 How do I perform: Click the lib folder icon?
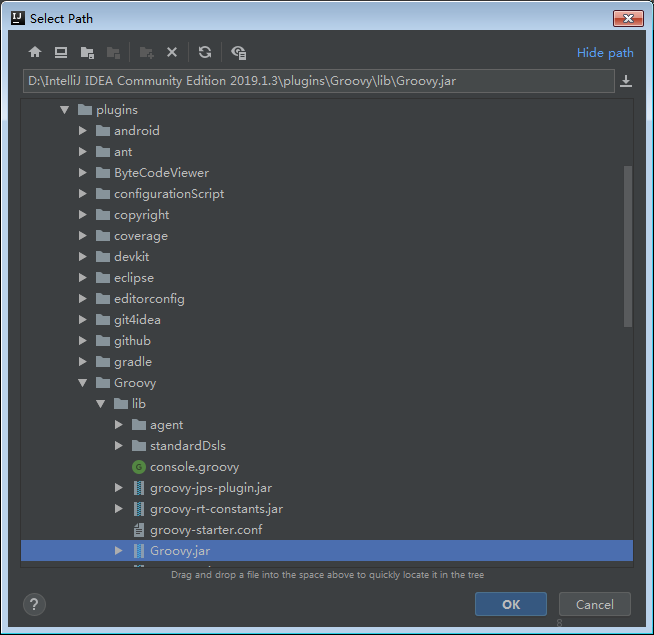tap(121, 403)
